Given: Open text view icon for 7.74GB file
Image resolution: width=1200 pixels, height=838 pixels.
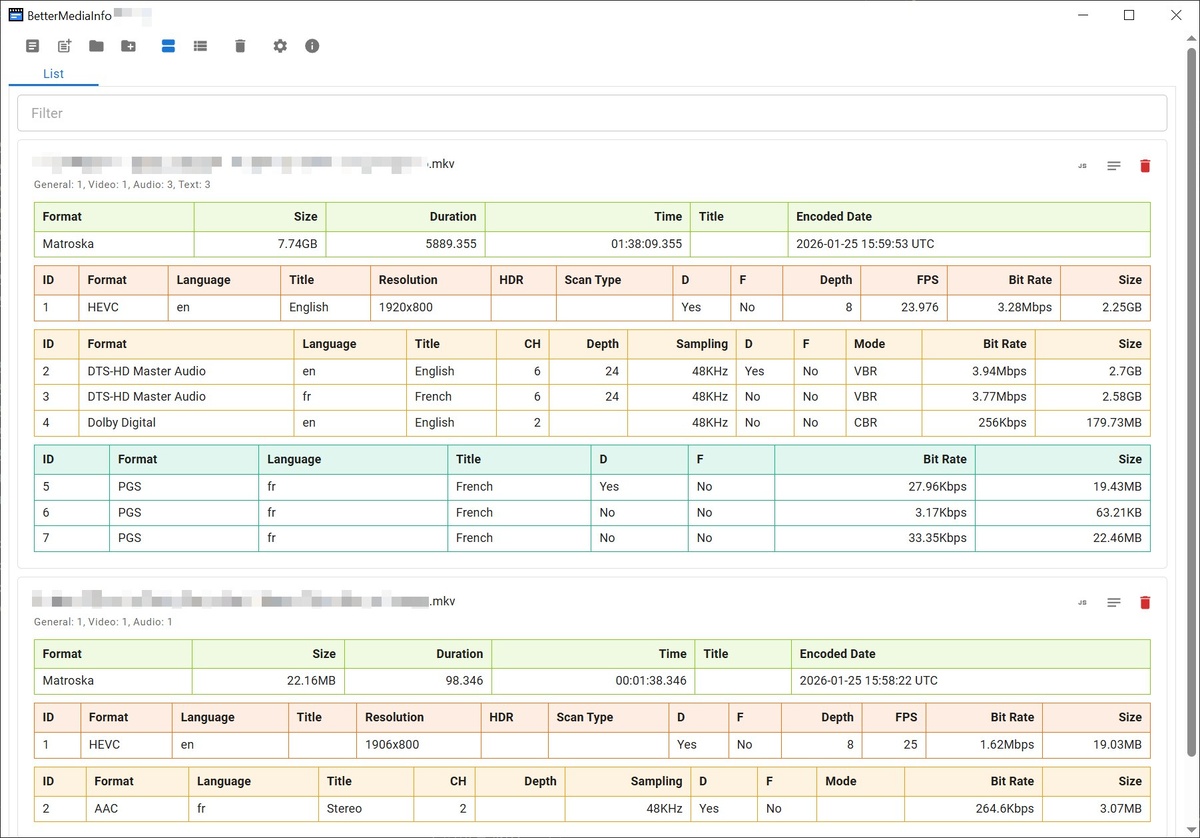Looking at the screenshot, I should click(1114, 166).
